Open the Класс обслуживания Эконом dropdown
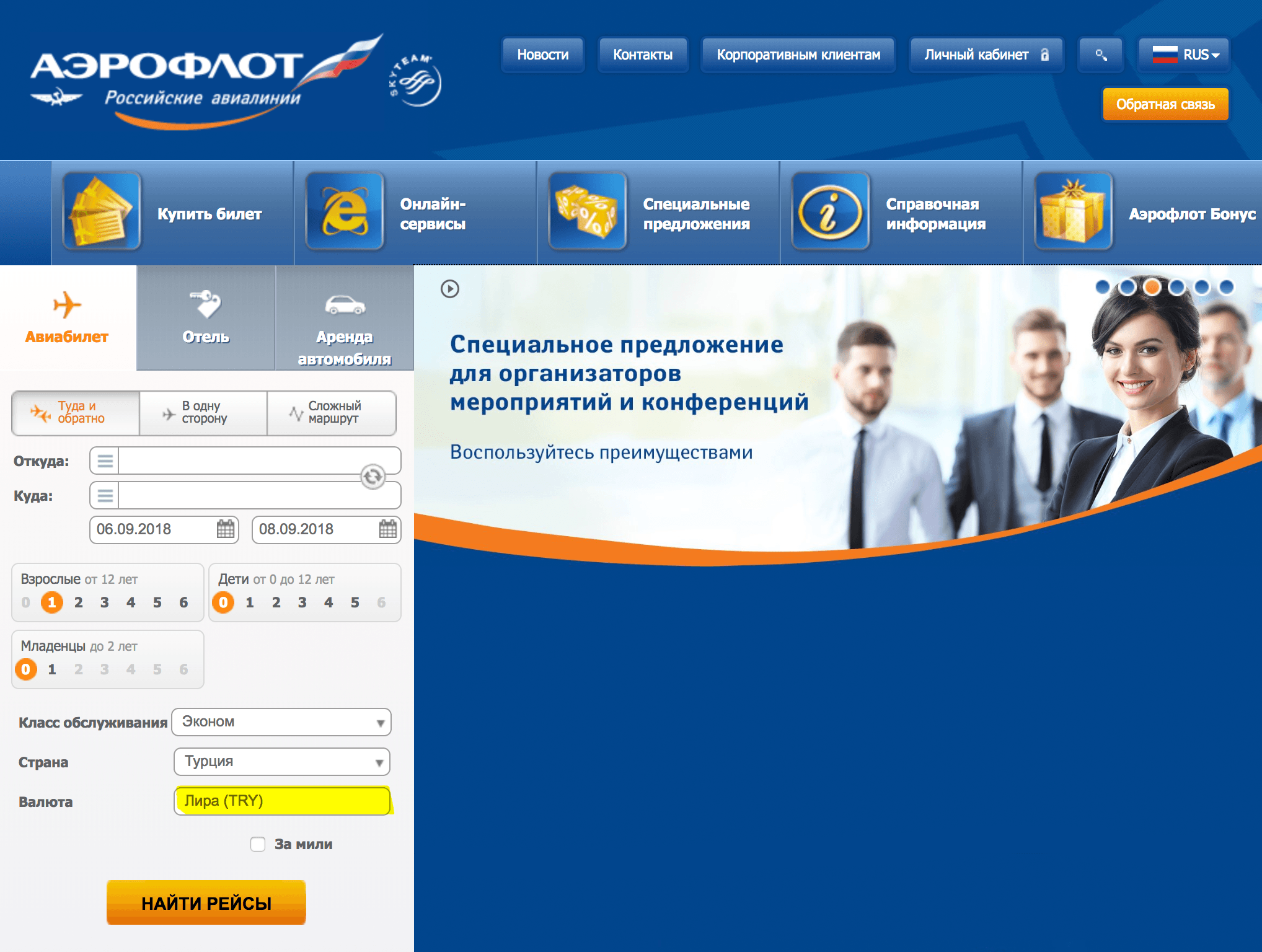 [281, 722]
